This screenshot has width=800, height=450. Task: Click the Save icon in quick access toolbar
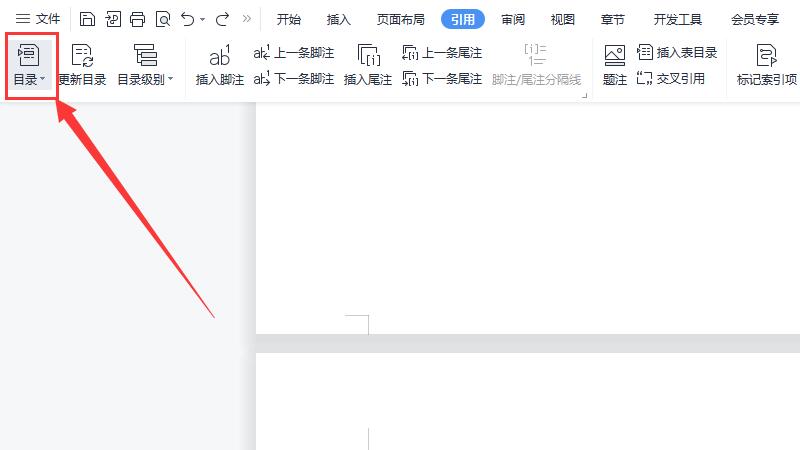pos(88,19)
